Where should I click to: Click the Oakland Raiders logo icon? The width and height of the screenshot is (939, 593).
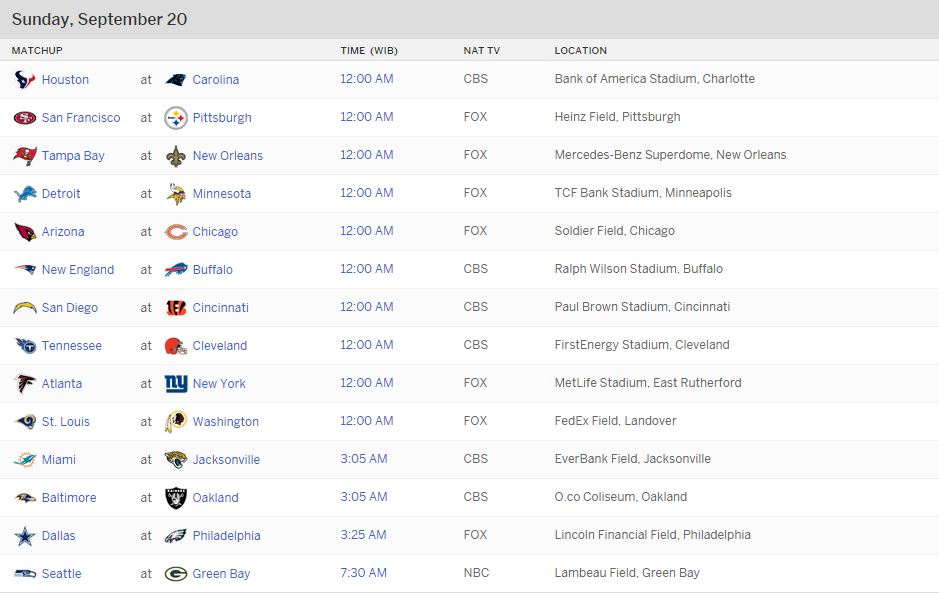[x=176, y=498]
